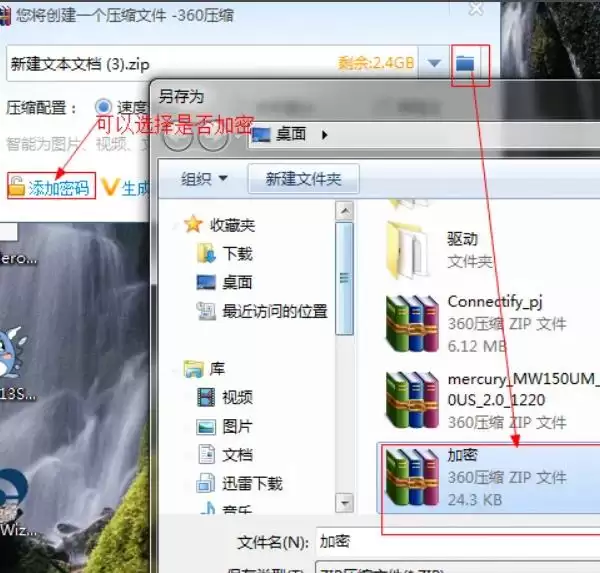Expand the 桌面 breadcrumb arrow

324,135
